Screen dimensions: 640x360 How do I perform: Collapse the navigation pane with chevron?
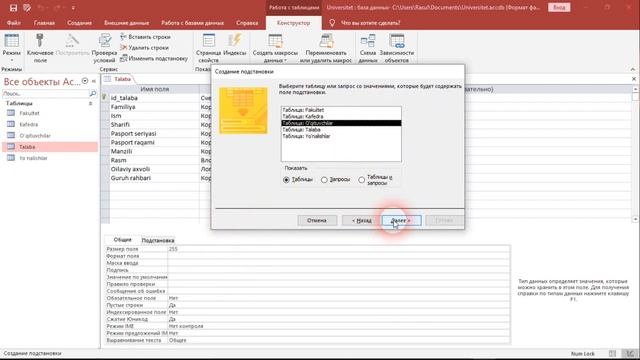[x=94, y=81]
